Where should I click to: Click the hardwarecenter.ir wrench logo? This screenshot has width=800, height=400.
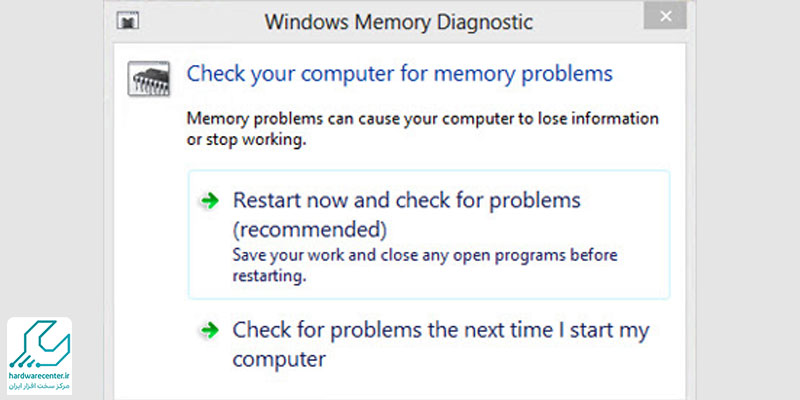tap(39, 344)
